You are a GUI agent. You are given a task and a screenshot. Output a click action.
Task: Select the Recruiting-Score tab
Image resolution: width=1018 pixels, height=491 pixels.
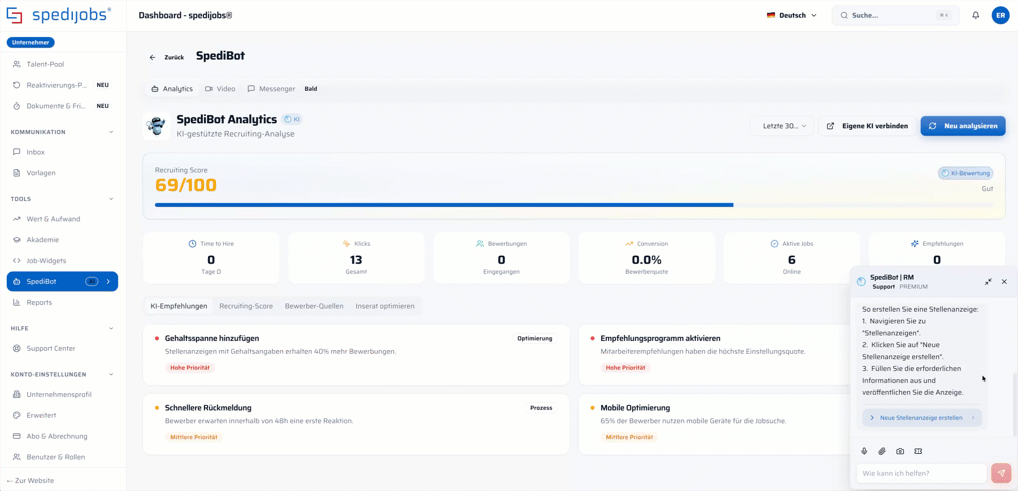pyautogui.click(x=246, y=306)
